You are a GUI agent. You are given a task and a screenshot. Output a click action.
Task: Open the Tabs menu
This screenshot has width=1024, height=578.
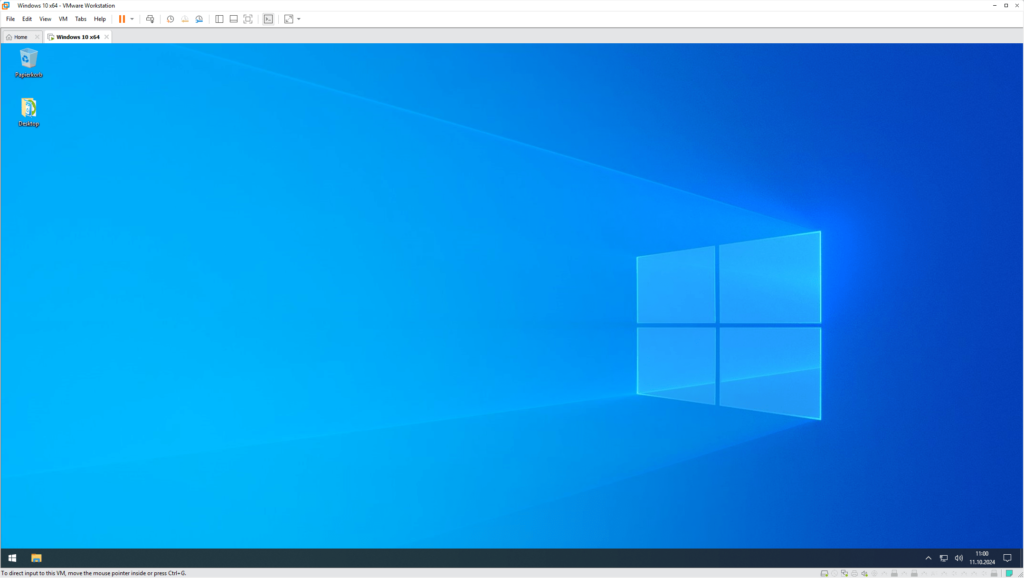(81, 19)
